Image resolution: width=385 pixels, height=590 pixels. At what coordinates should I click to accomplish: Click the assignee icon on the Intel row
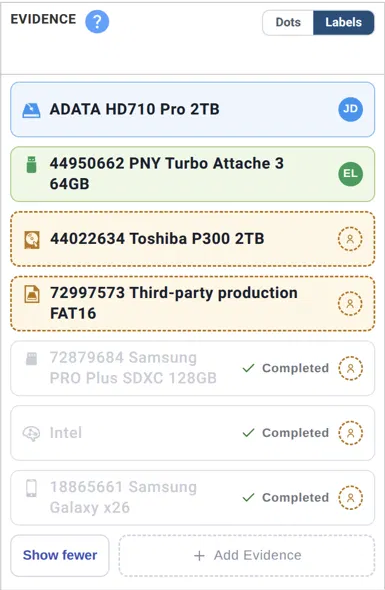(x=350, y=433)
